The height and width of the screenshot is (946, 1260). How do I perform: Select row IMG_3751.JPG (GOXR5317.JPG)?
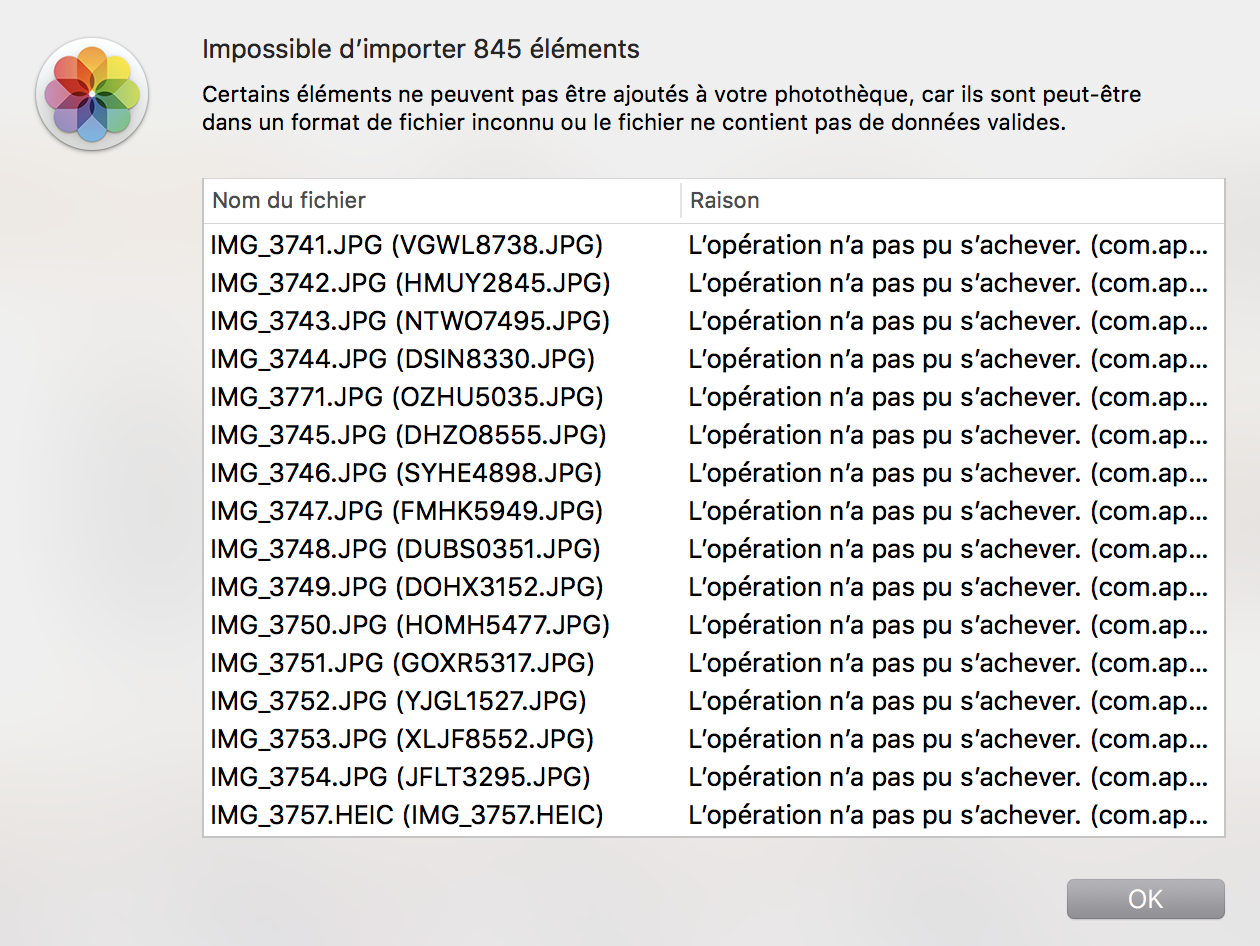click(403, 663)
